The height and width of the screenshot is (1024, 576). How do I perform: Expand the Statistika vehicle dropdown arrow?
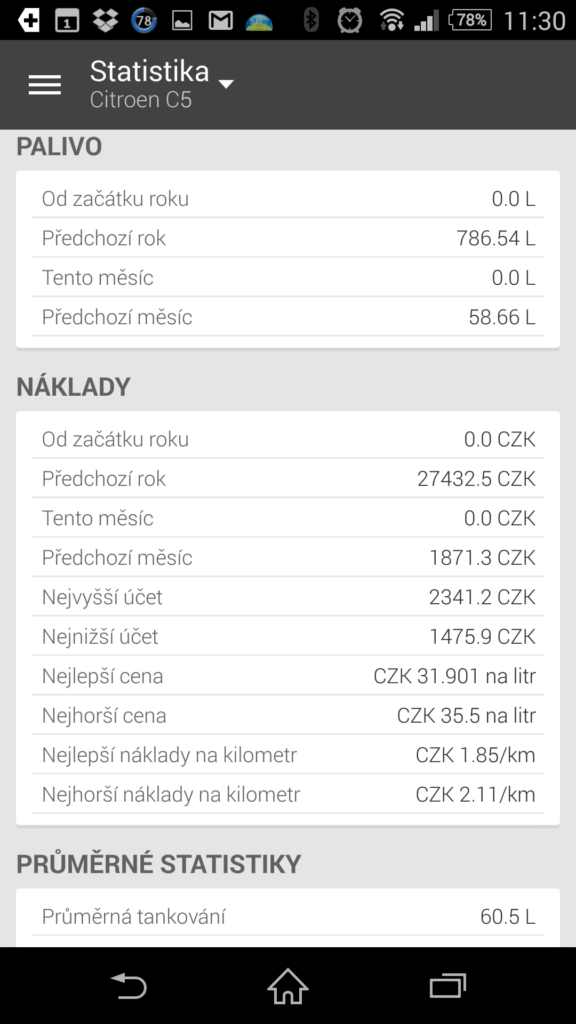[x=226, y=84]
